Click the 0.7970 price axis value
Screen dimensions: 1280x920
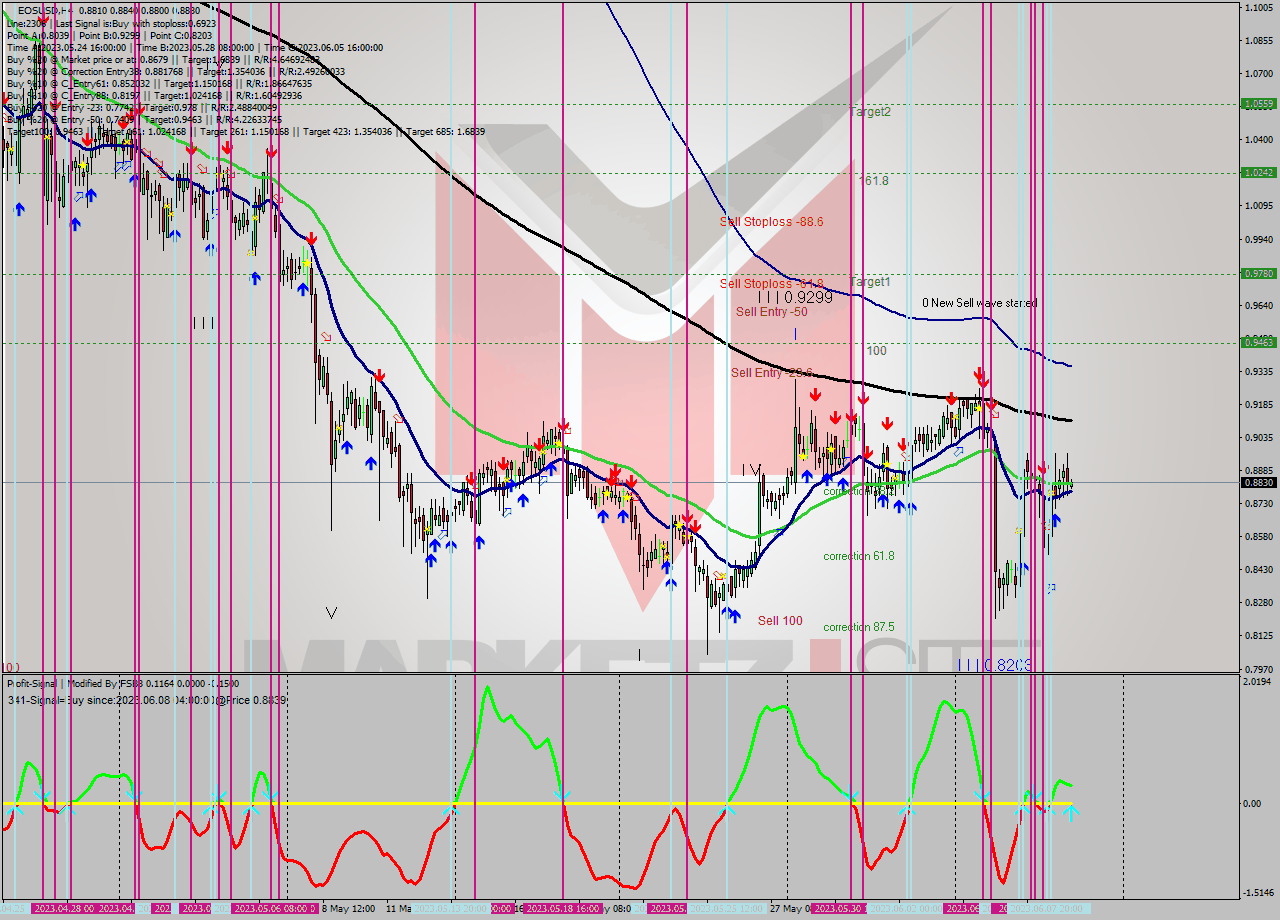[x=1258, y=668]
